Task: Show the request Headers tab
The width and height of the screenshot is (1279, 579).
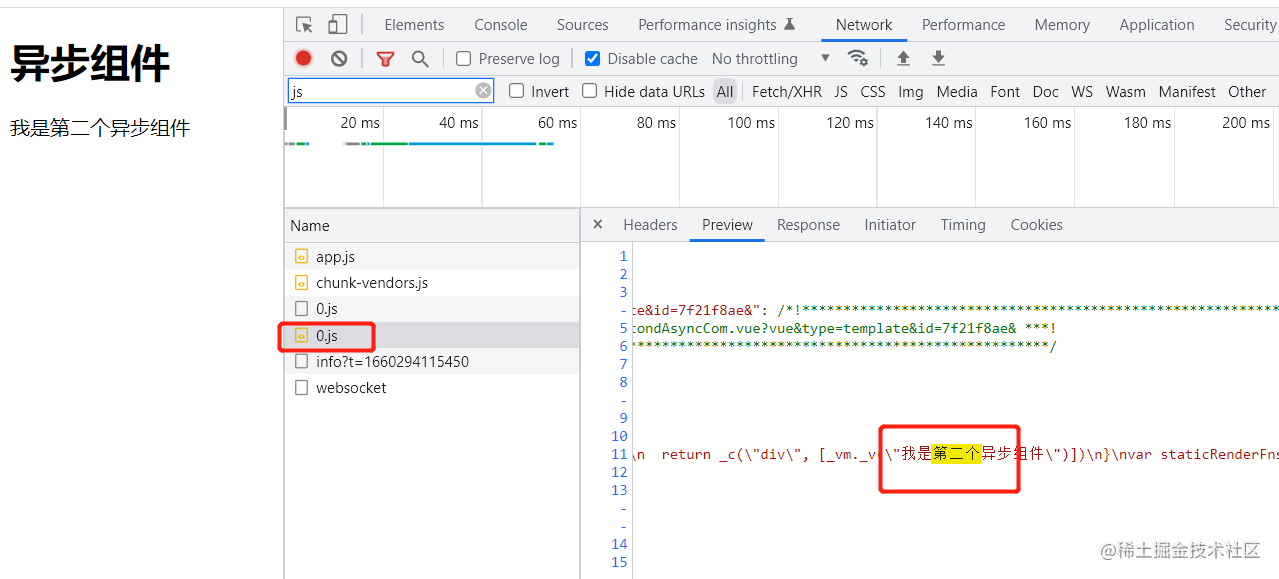Action: [x=650, y=225]
